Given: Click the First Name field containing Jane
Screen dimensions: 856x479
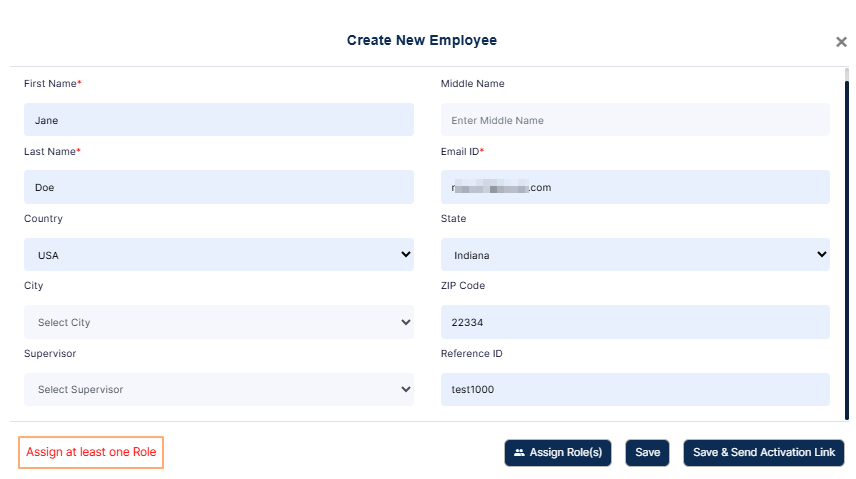Looking at the screenshot, I should 218,120.
